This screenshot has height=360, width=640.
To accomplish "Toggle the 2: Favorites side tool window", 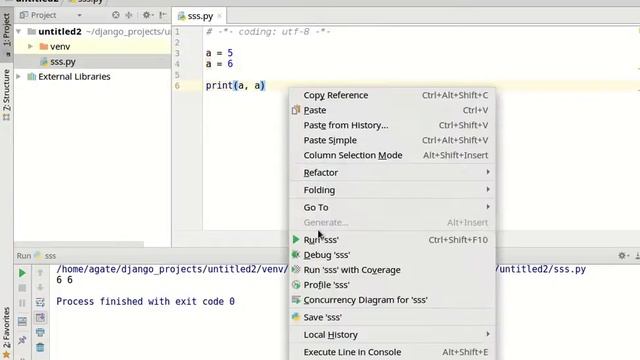I will (6, 328).
